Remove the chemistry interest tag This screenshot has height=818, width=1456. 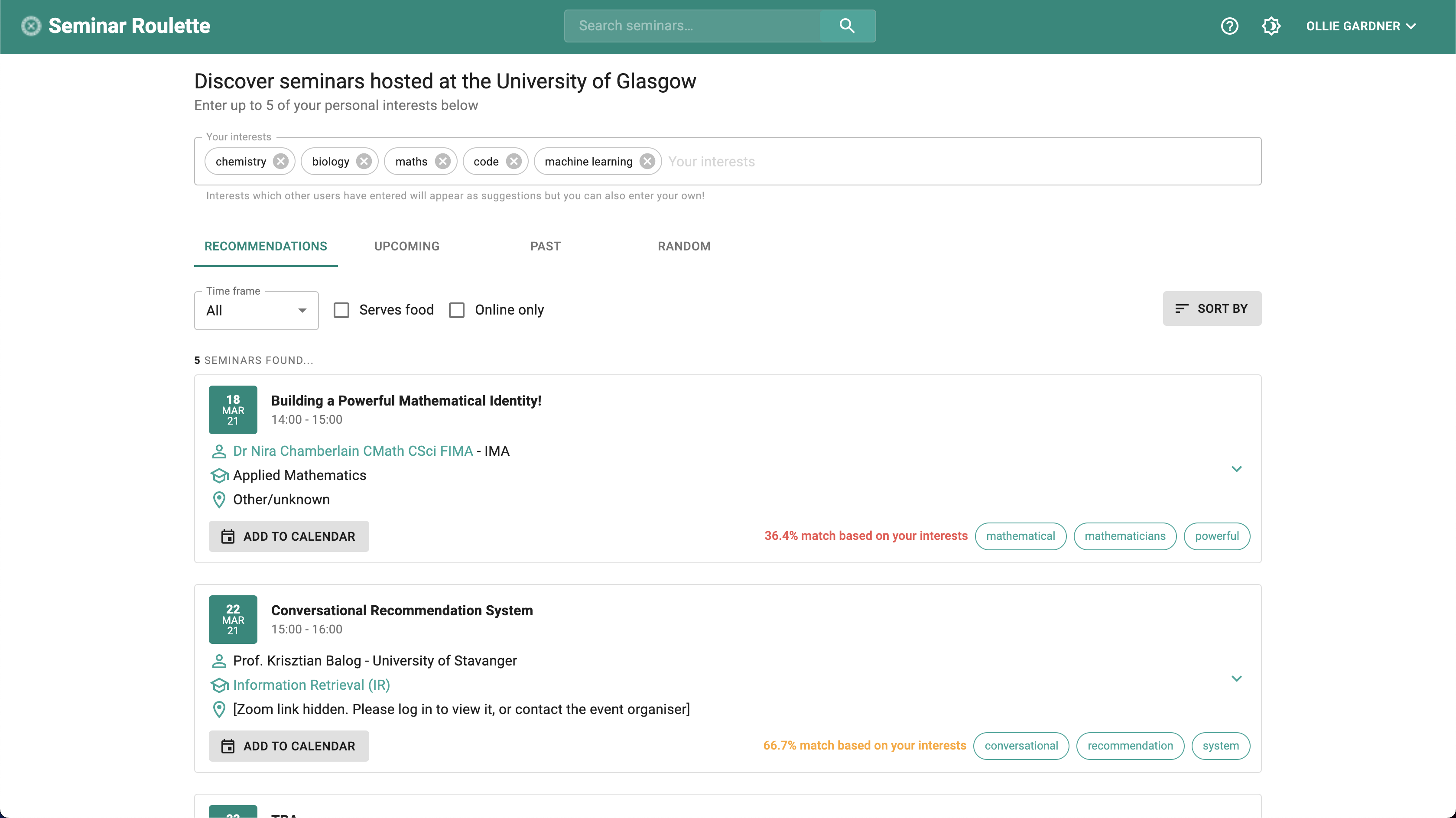[x=281, y=161]
